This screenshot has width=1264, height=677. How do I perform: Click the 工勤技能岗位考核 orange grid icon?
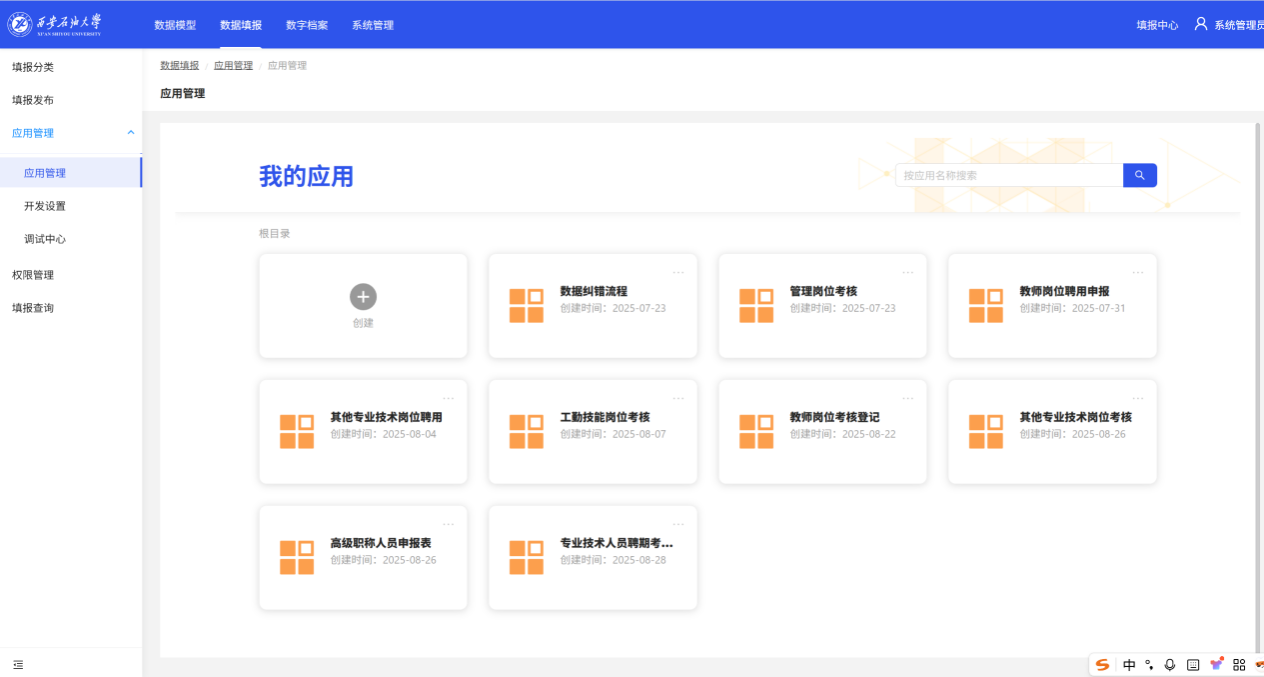click(526, 432)
